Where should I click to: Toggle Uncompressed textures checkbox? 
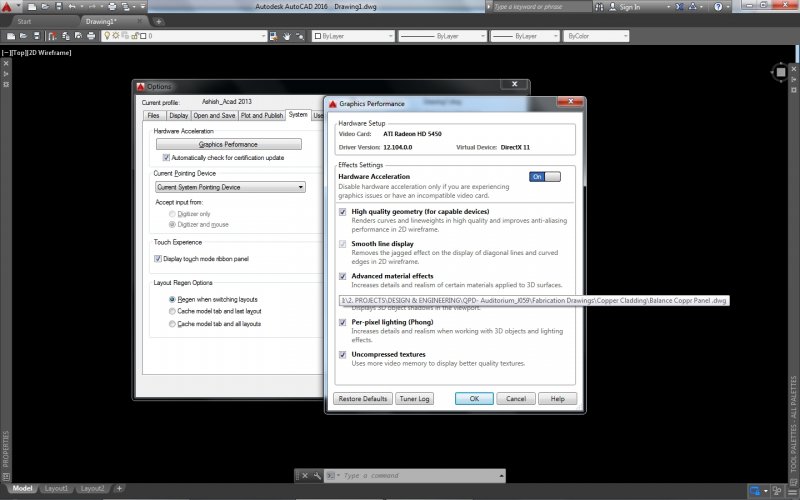click(x=343, y=355)
